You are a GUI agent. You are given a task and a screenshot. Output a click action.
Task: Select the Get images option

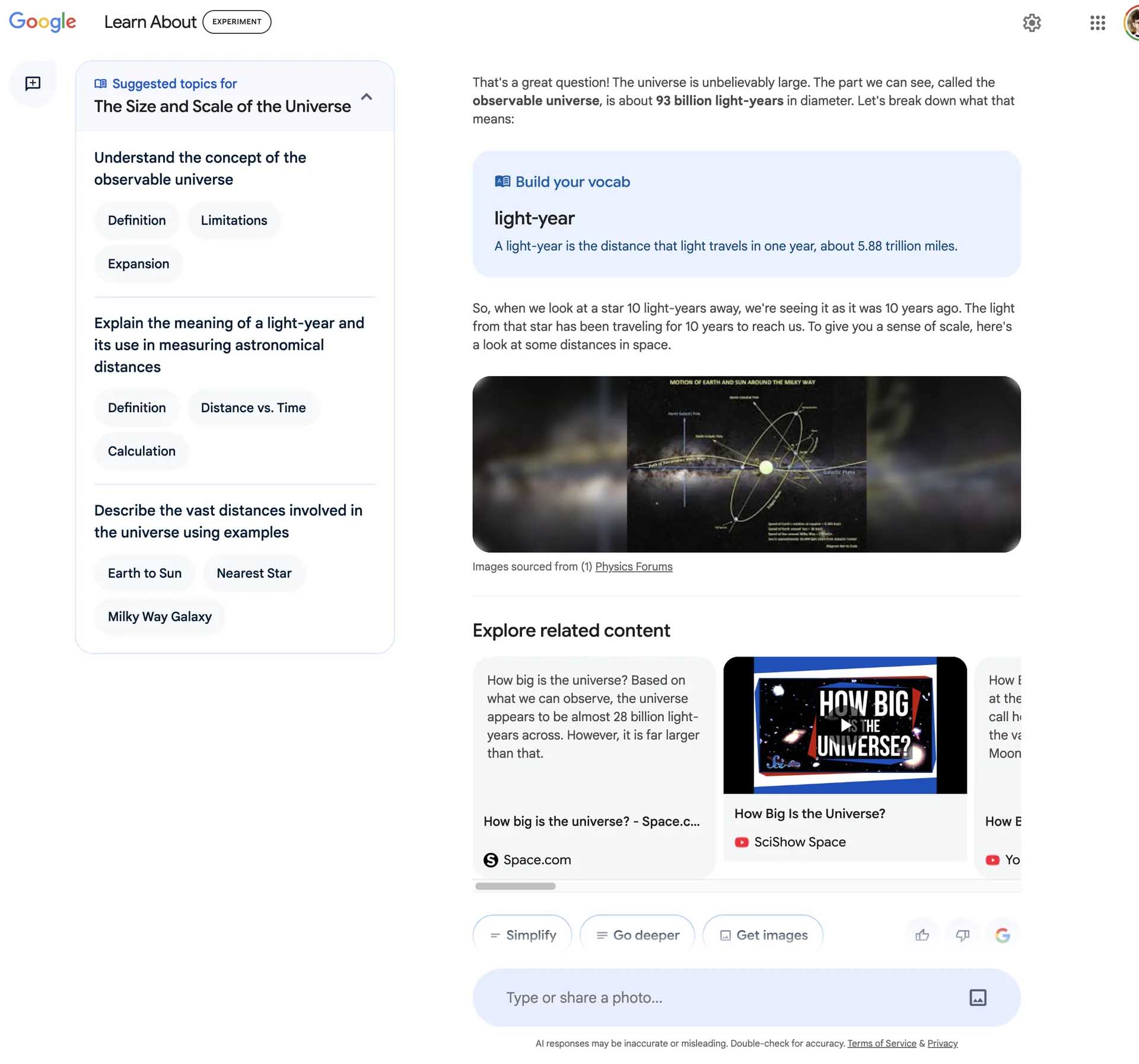(x=762, y=934)
